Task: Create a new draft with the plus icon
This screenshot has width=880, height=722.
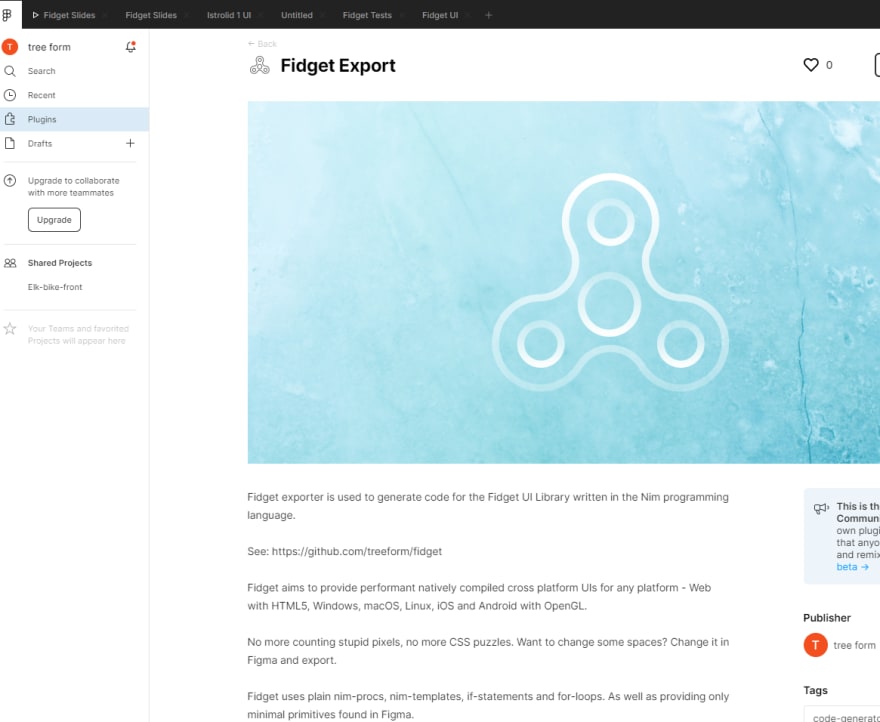Action: pos(130,143)
